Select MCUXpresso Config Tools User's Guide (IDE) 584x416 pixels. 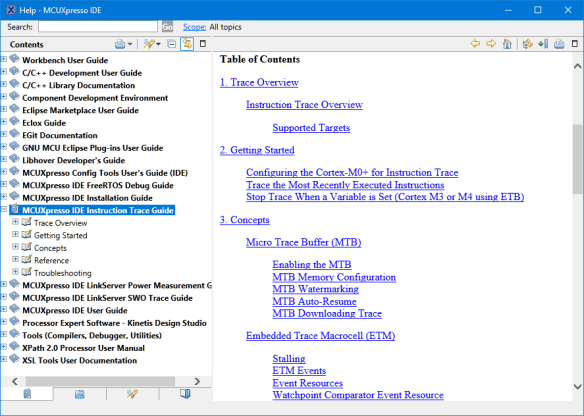[105, 173]
